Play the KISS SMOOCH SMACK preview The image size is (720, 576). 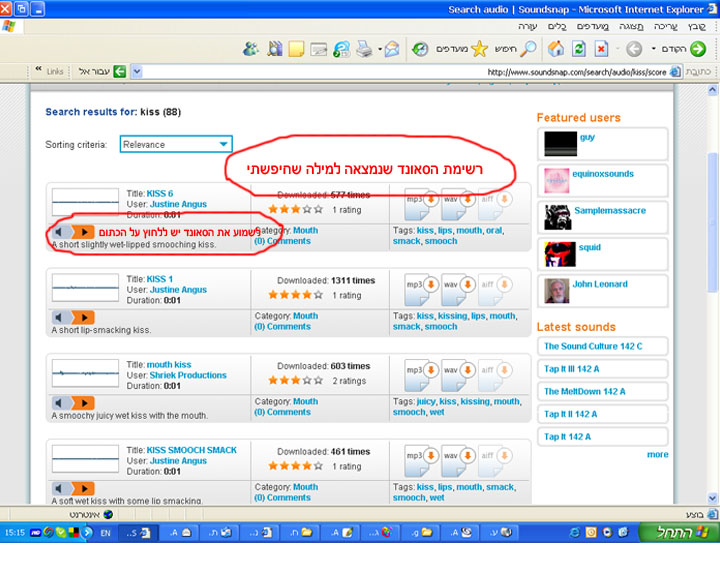84,488
